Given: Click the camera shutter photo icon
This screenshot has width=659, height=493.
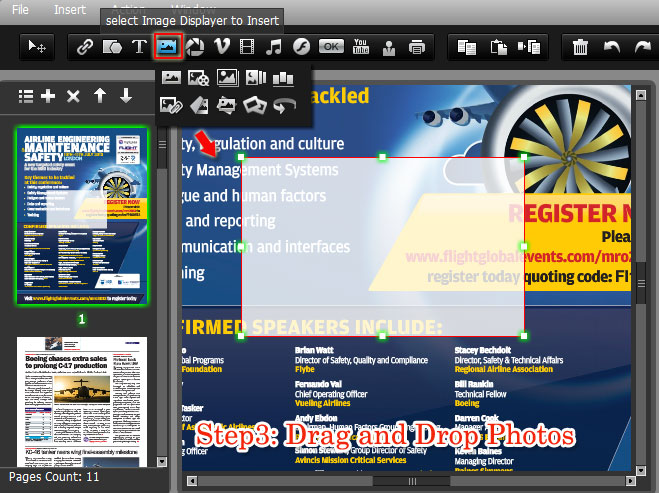Looking at the screenshot, I should 195,47.
